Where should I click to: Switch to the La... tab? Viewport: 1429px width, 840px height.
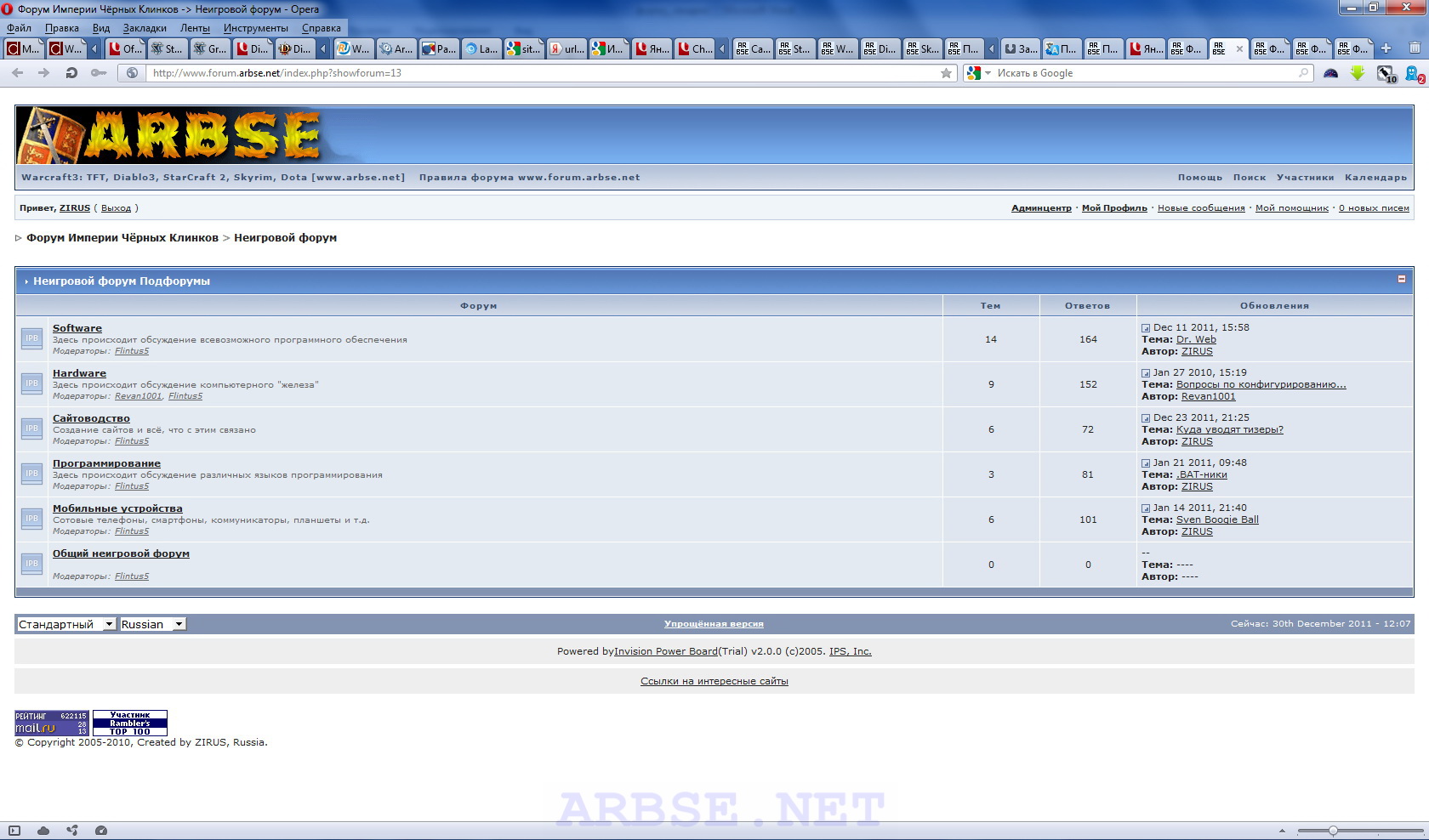tap(481, 49)
